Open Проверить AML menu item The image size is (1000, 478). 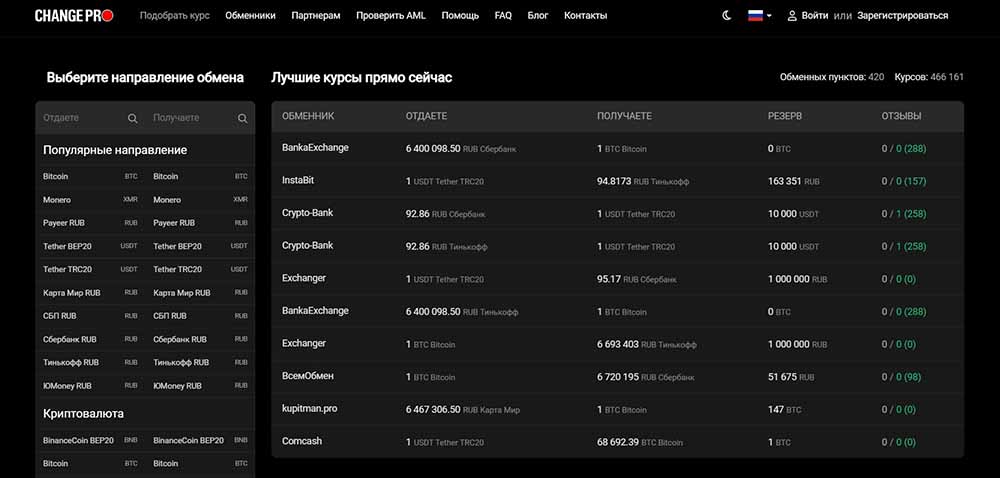391,16
